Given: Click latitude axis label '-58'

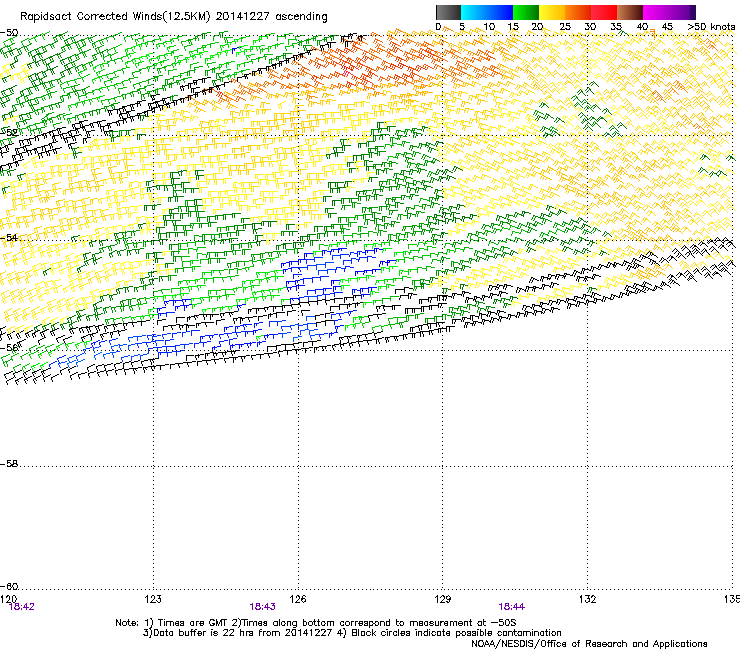Looking at the screenshot, I should point(9,464).
